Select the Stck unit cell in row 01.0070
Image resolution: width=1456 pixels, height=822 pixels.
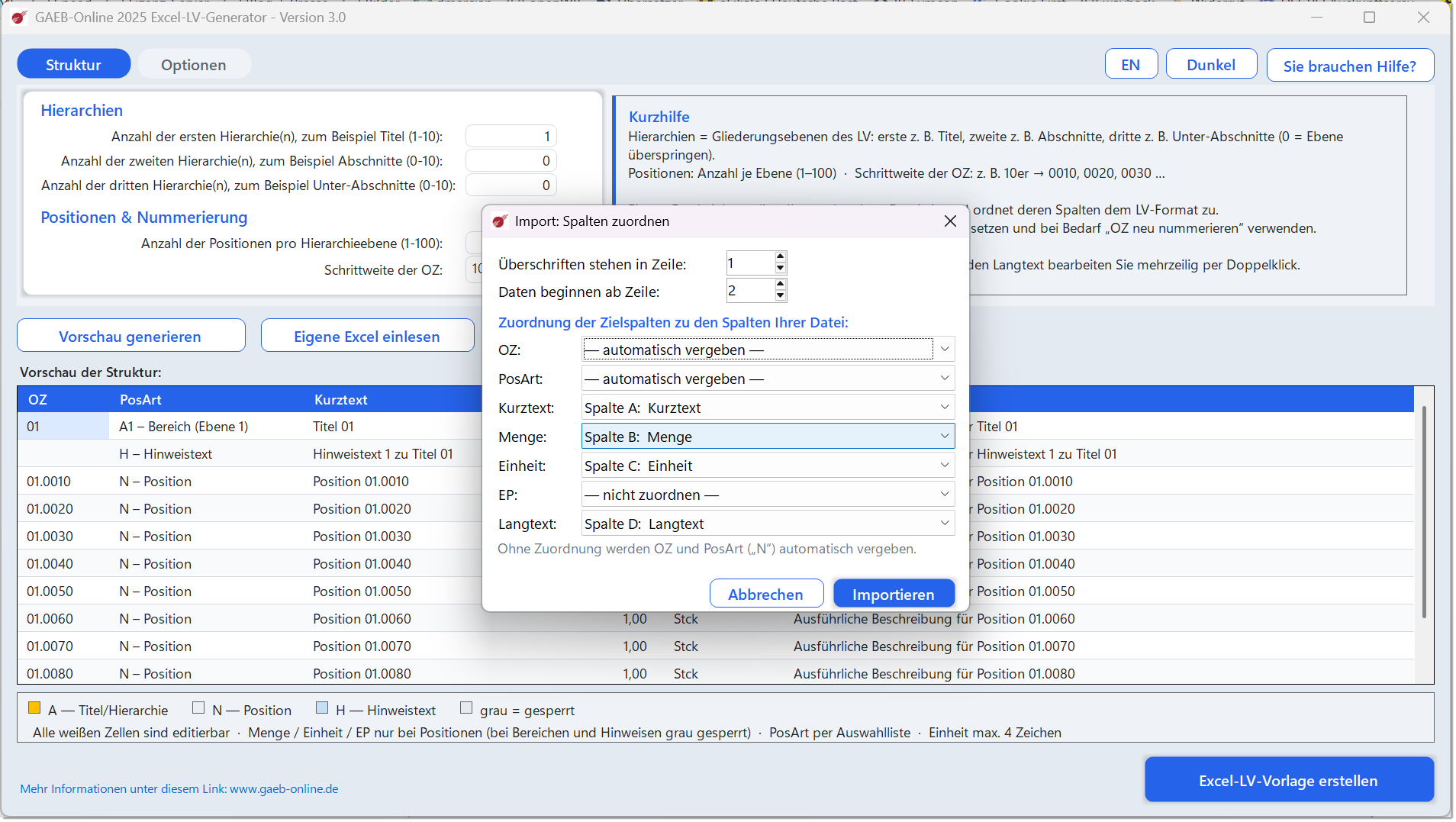(686, 646)
